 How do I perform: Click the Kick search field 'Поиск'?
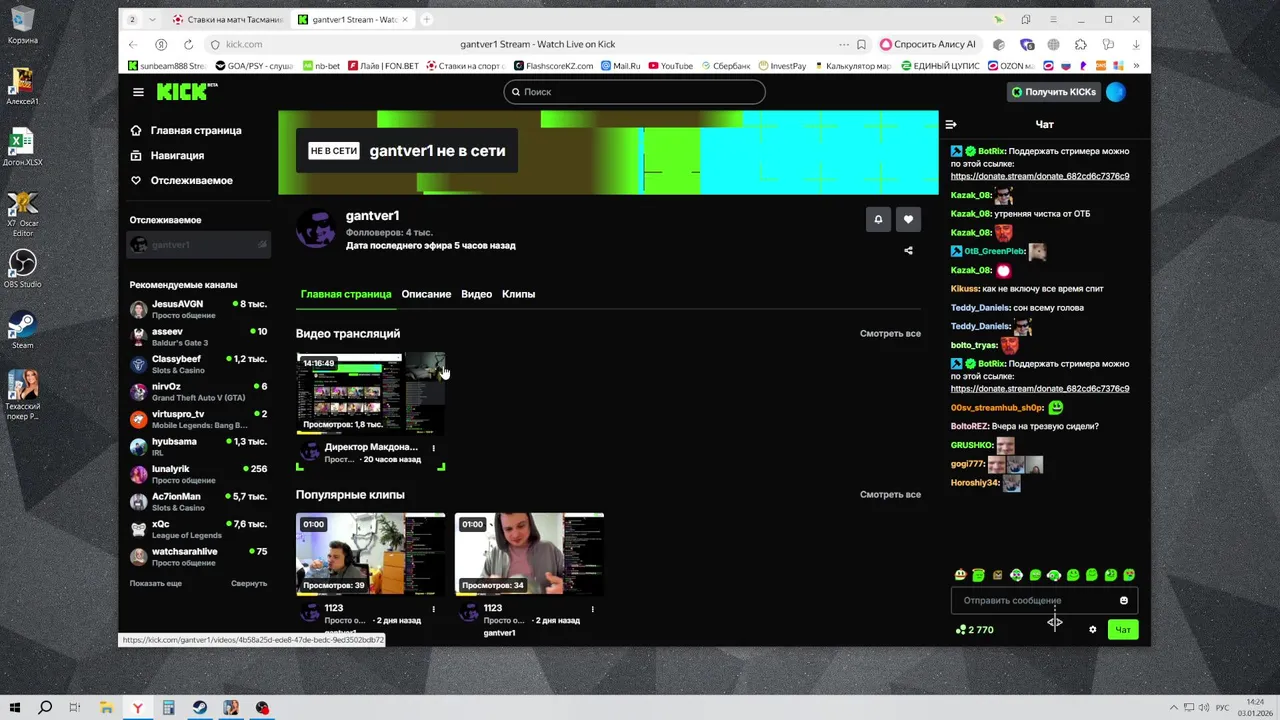coord(634,92)
